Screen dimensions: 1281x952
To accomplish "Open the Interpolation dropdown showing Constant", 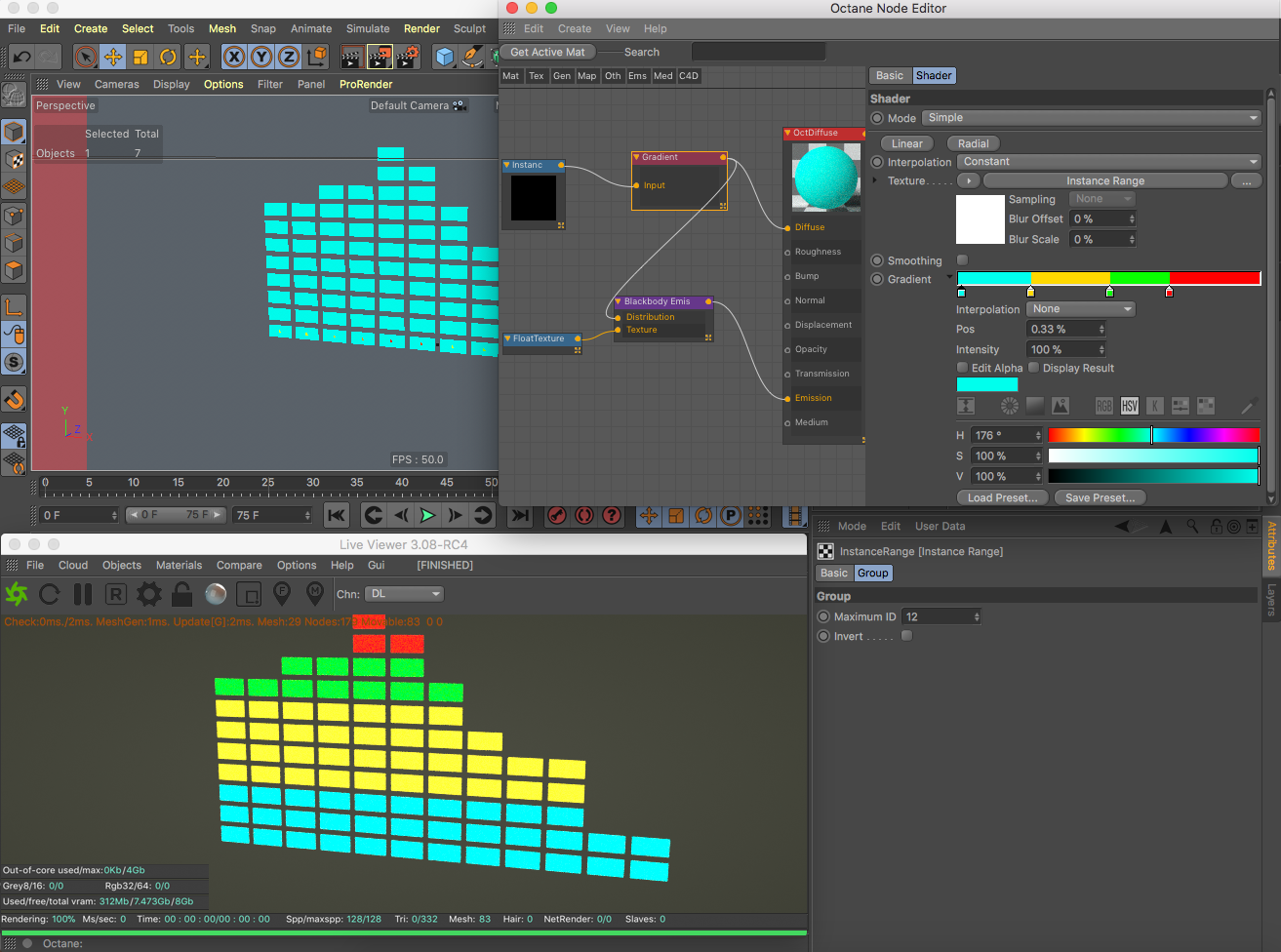I will (x=1108, y=162).
